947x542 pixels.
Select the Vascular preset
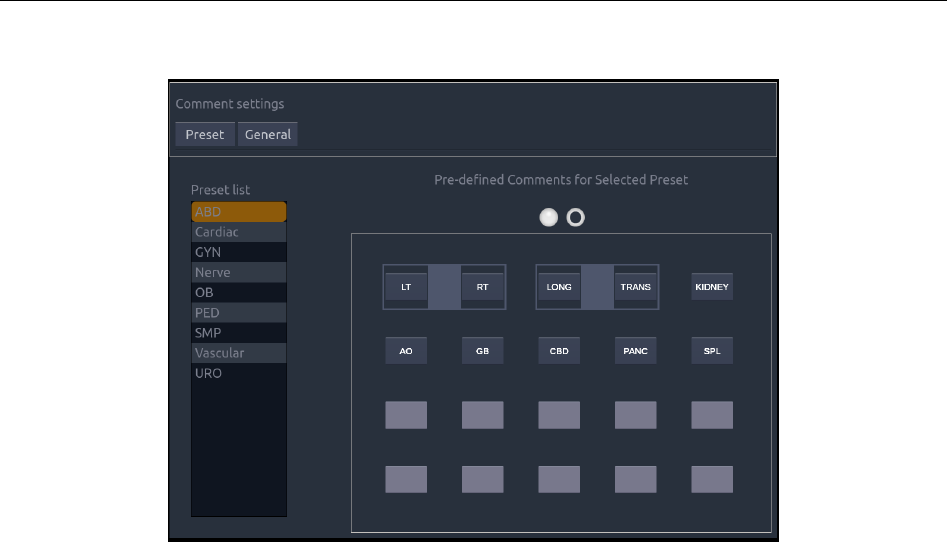point(239,353)
